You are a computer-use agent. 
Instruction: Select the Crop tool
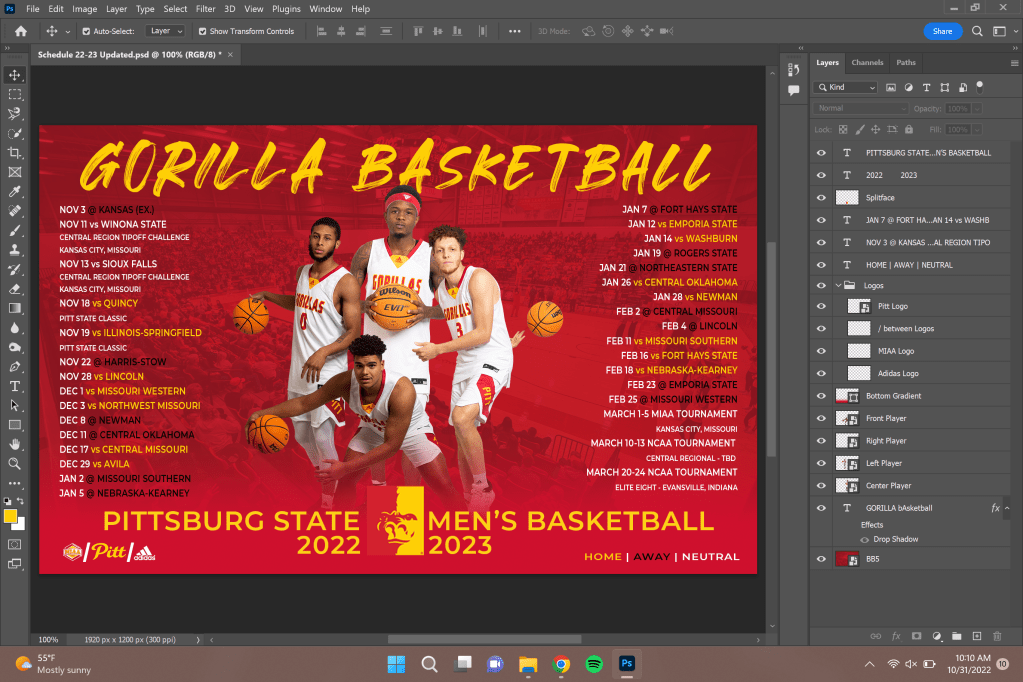click(15, 153)
